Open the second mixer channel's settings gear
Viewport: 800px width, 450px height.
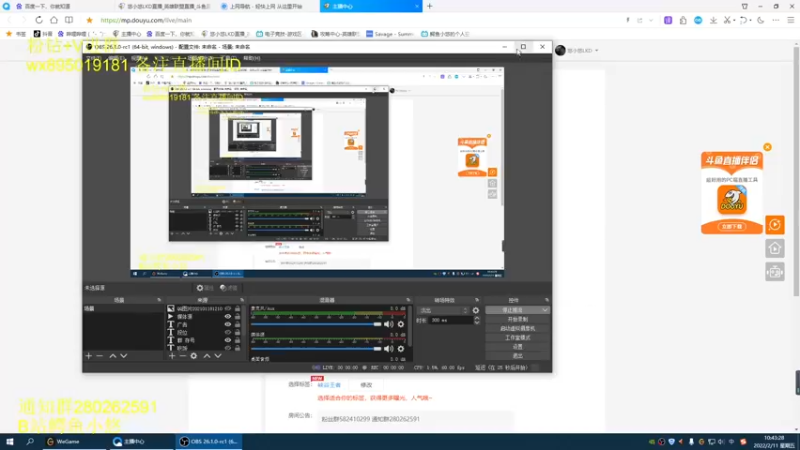pyautogui.click(x=401, y=348)
